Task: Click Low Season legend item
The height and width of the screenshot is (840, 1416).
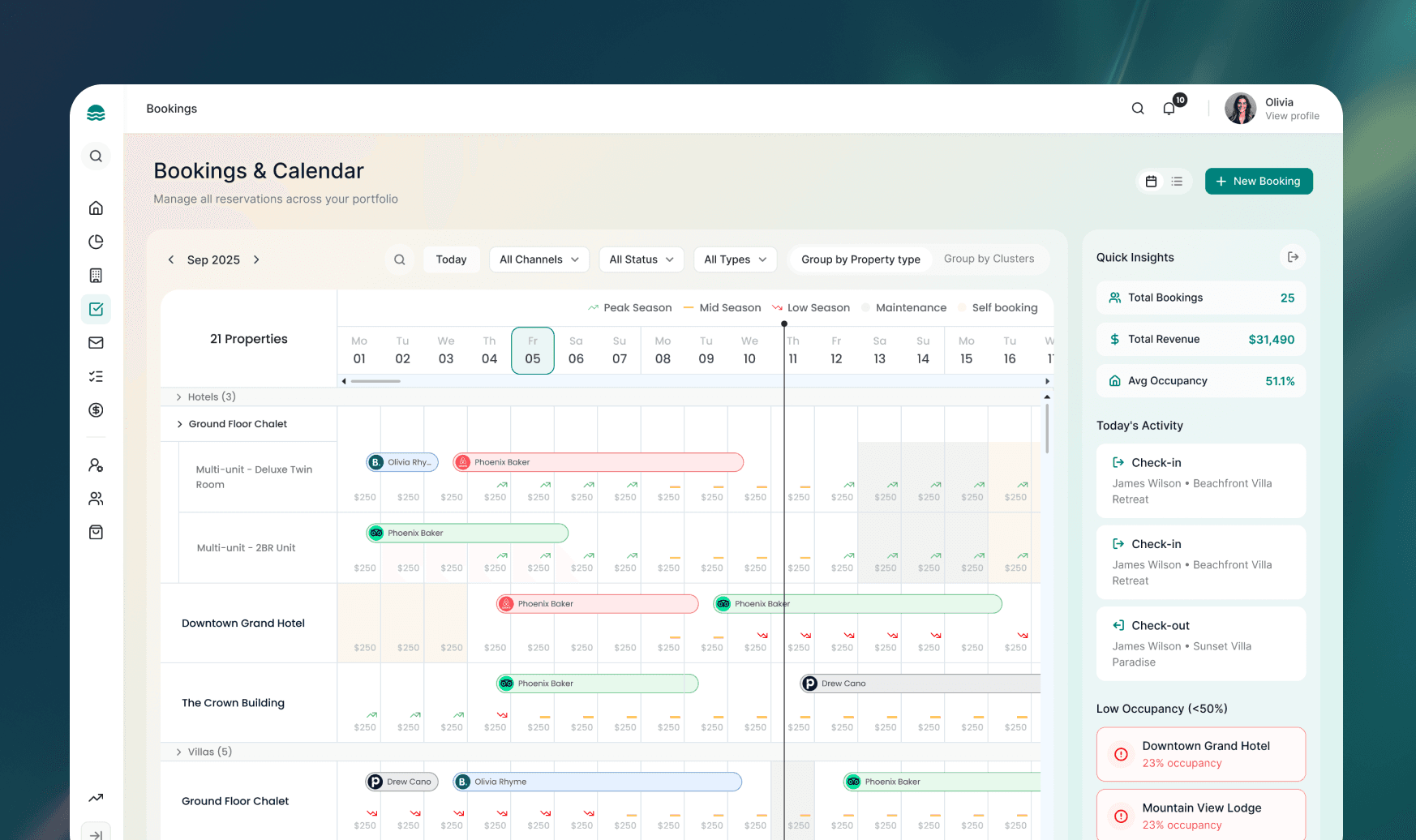Action: (811, 308)
